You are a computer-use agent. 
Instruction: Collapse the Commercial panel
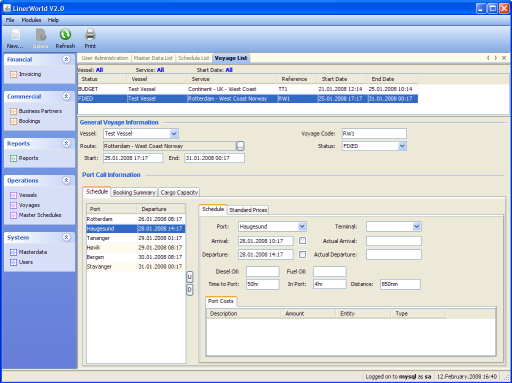pyautogui.click(x=66, y=96)
